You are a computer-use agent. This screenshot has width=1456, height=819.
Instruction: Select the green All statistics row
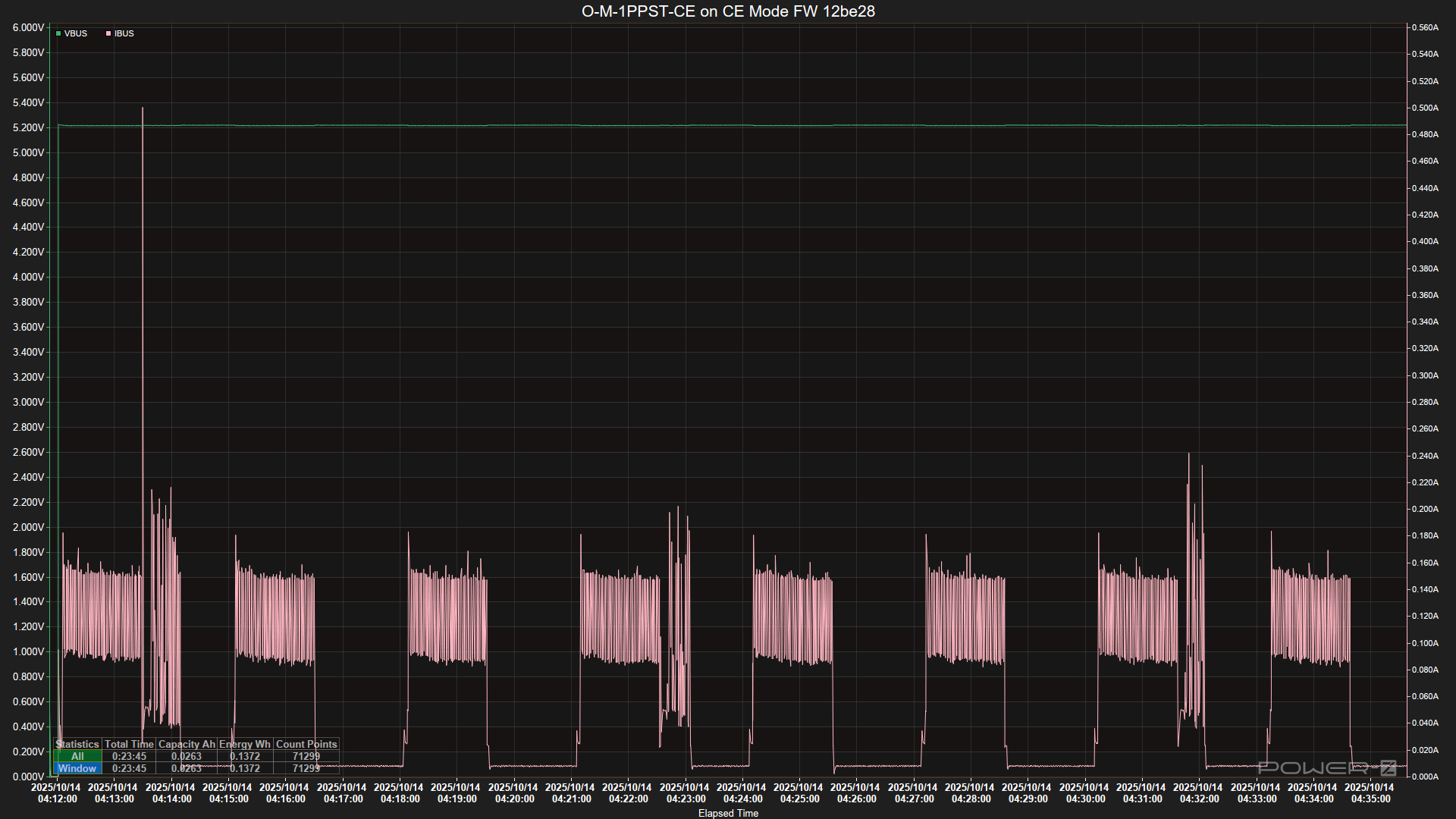77,756
